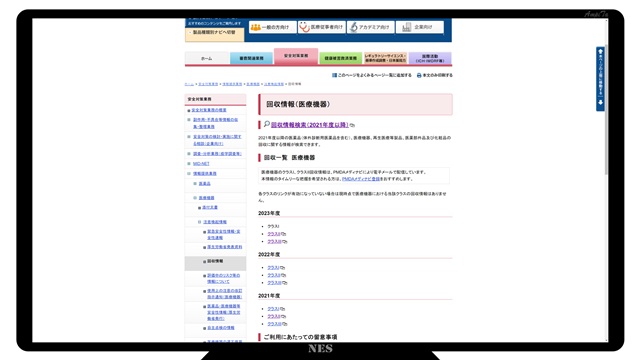
Task: Click the stethoscope icon for 医療従事者向け
Action: tap(304, 27)
